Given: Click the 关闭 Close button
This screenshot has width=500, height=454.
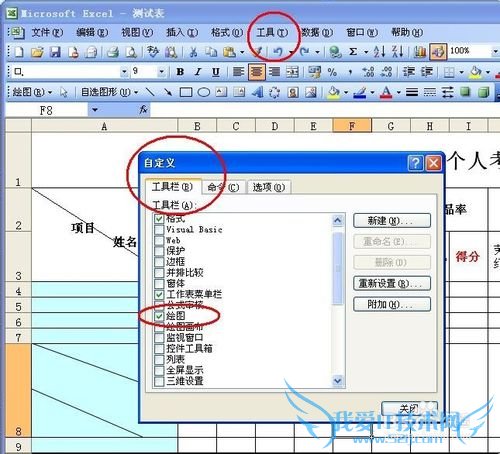Looking at the screenshot, I should coord(409,408).
